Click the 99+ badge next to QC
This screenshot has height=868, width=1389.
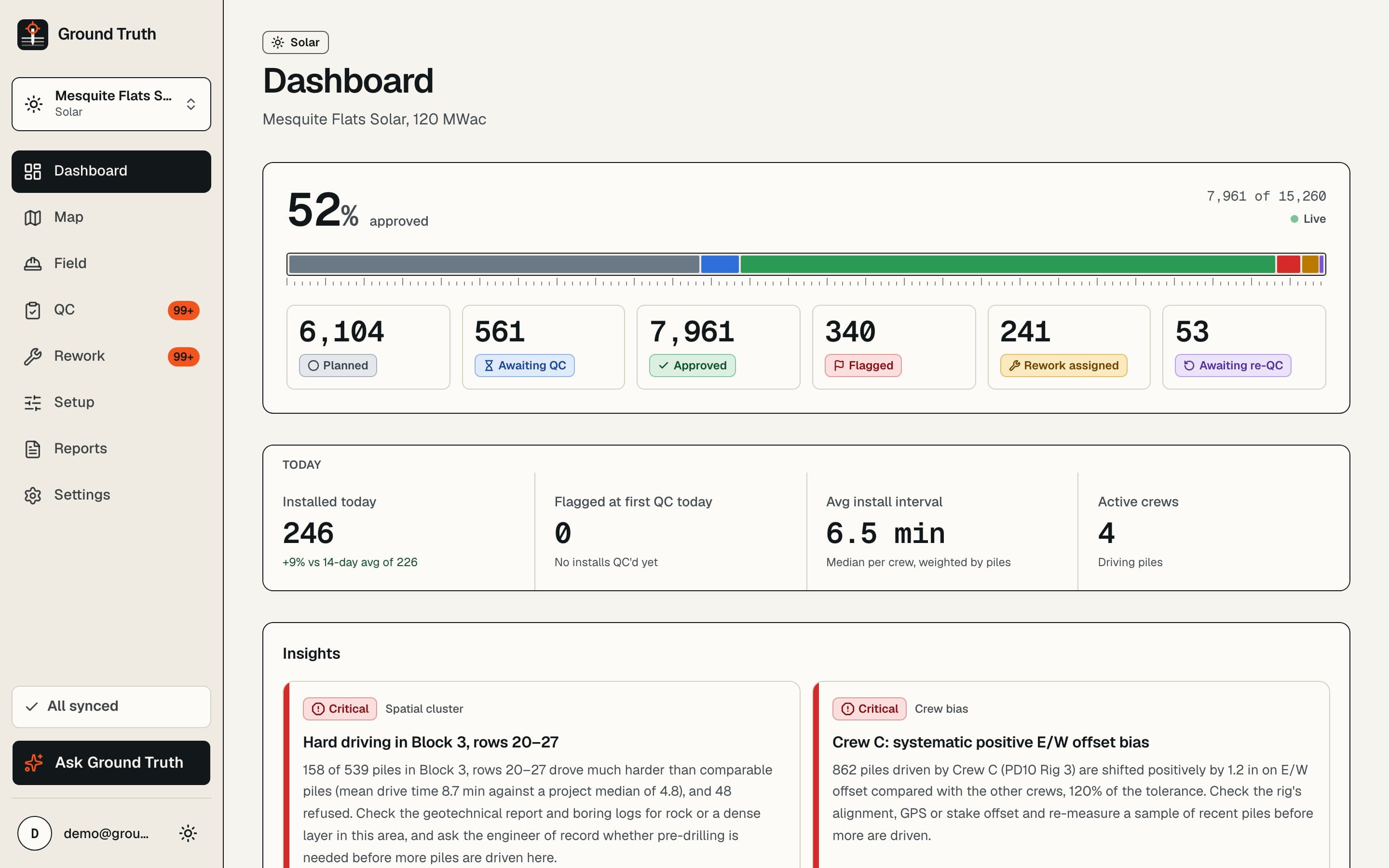pyautogui.click(x=184, y=311)
